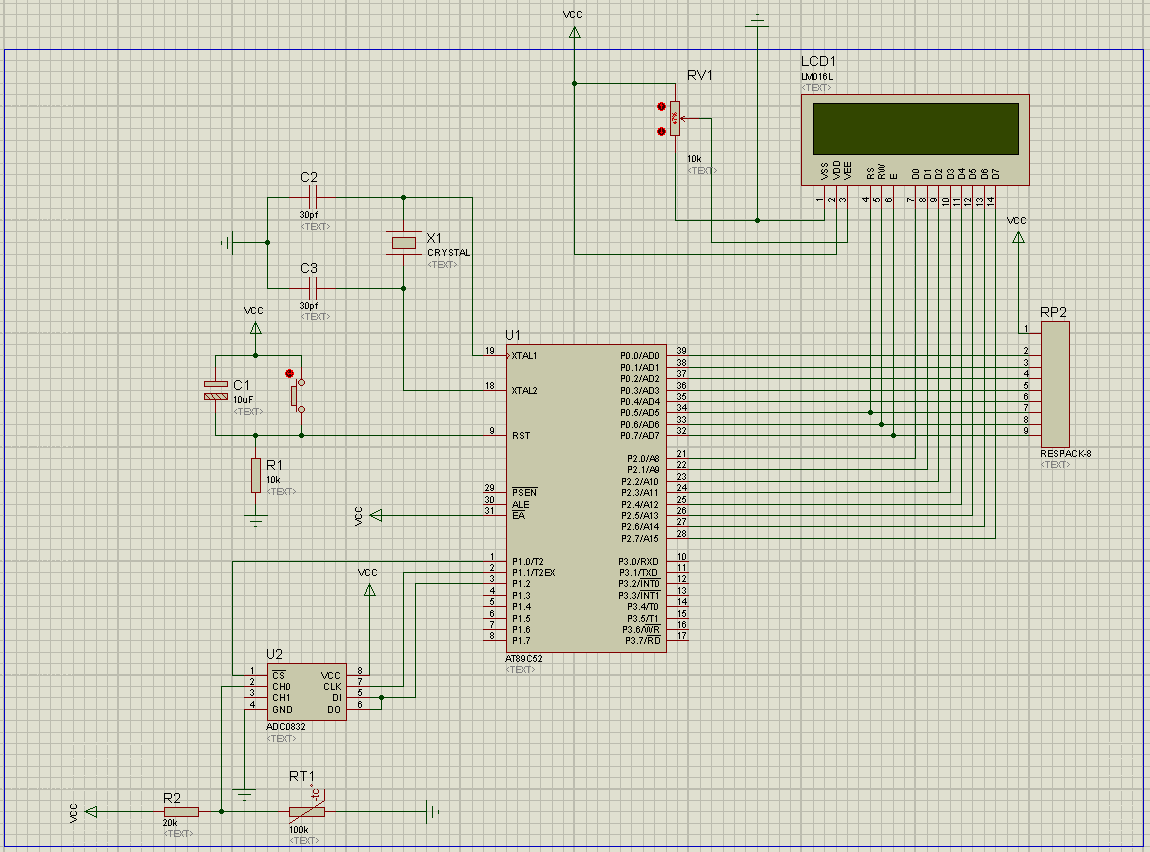Select the ADC0832 chip U2
Viewport: 1150px width, 852px height.
(x=305, y=691)
